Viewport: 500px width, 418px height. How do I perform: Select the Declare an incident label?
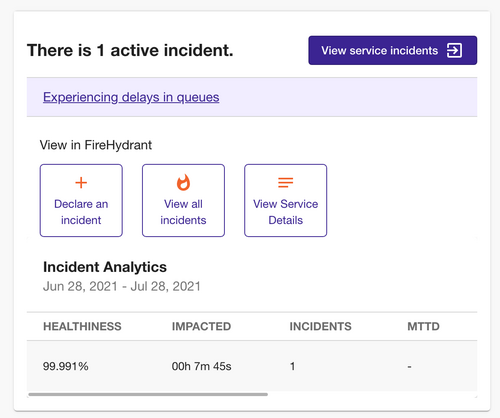click(x=81, y=212)
